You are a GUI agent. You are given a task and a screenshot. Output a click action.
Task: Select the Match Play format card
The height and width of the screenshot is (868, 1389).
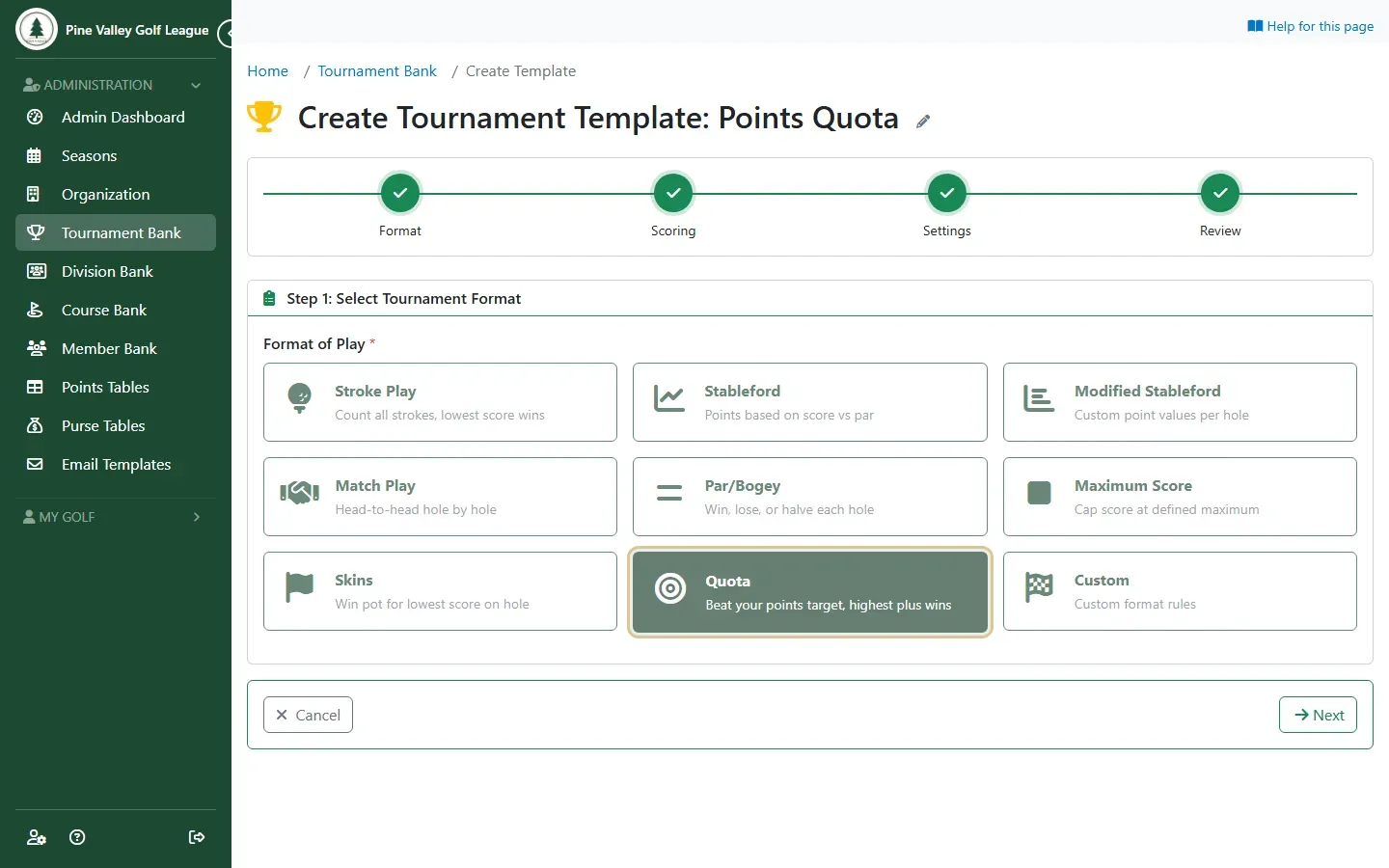tap(440, 497)
